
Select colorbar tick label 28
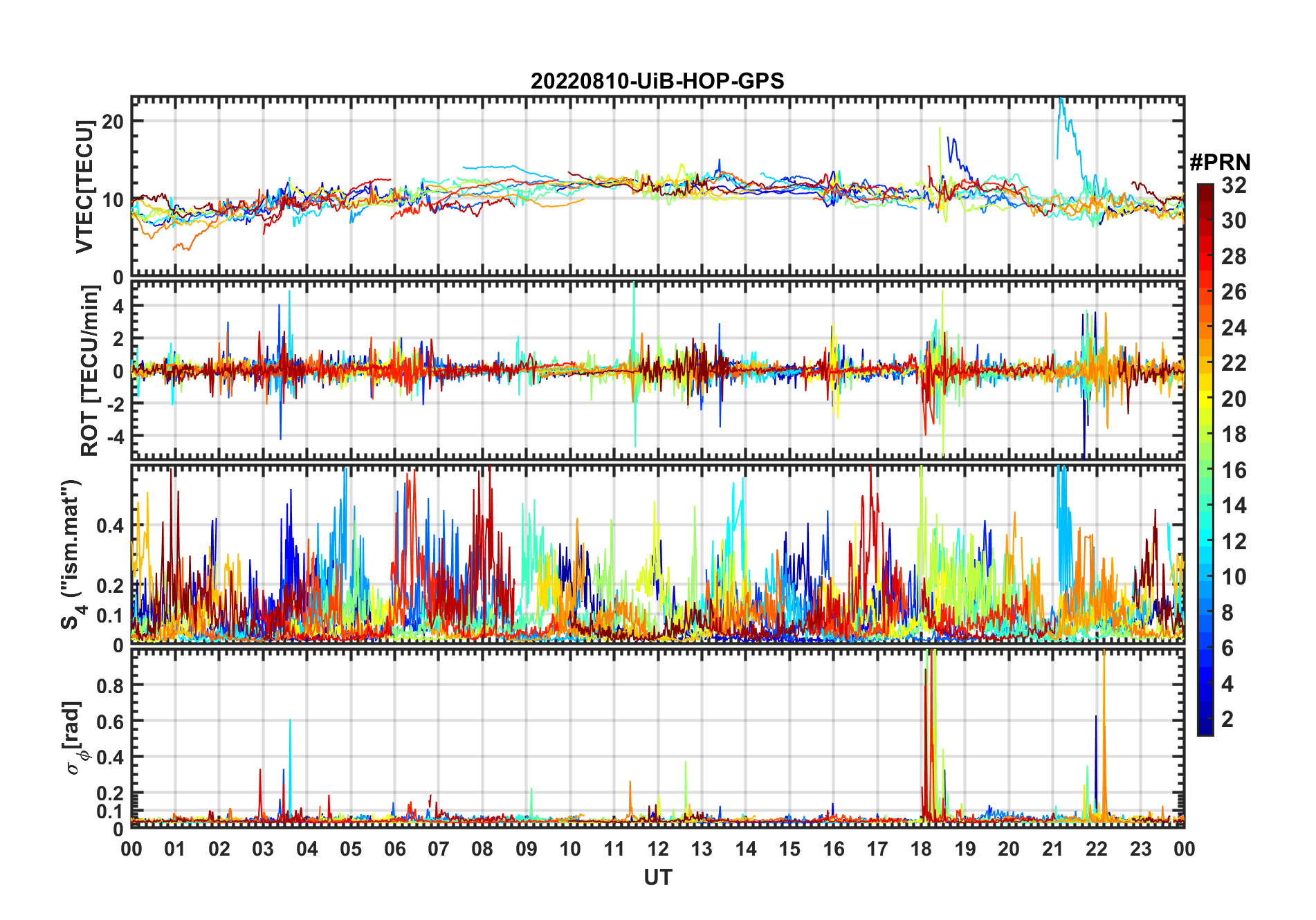[1234, 257]
